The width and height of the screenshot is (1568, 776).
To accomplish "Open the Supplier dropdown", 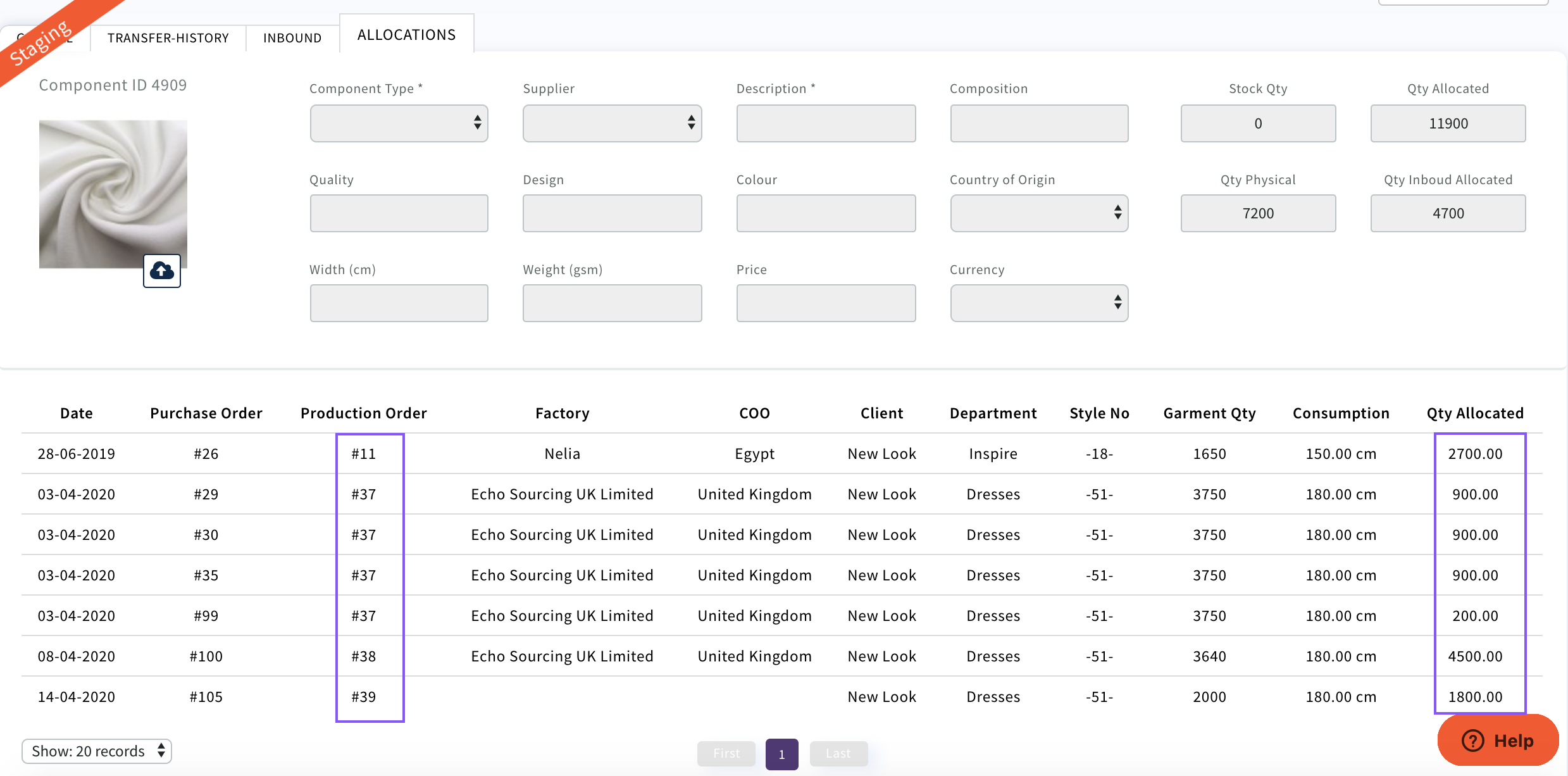I will 612,123.
